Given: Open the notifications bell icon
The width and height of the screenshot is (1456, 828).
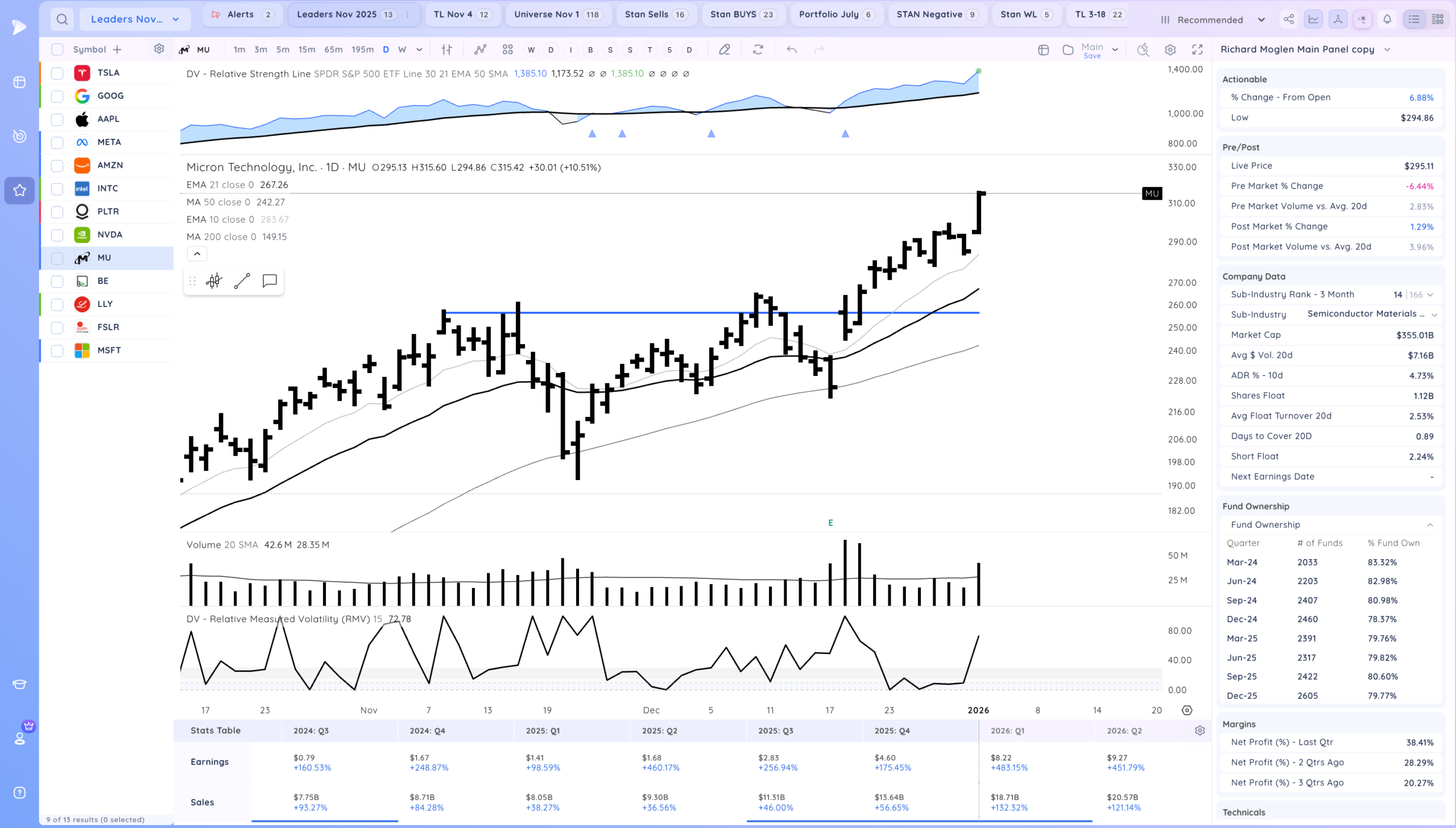Looking at the screenshot, I should pyautogui.click(x=1387, y=19).
